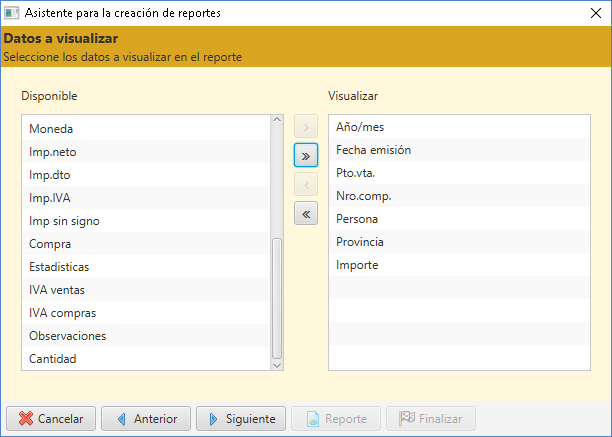Click the single right arrow transfer button
This screenshot has height=437, width=612.
[306, 126]
